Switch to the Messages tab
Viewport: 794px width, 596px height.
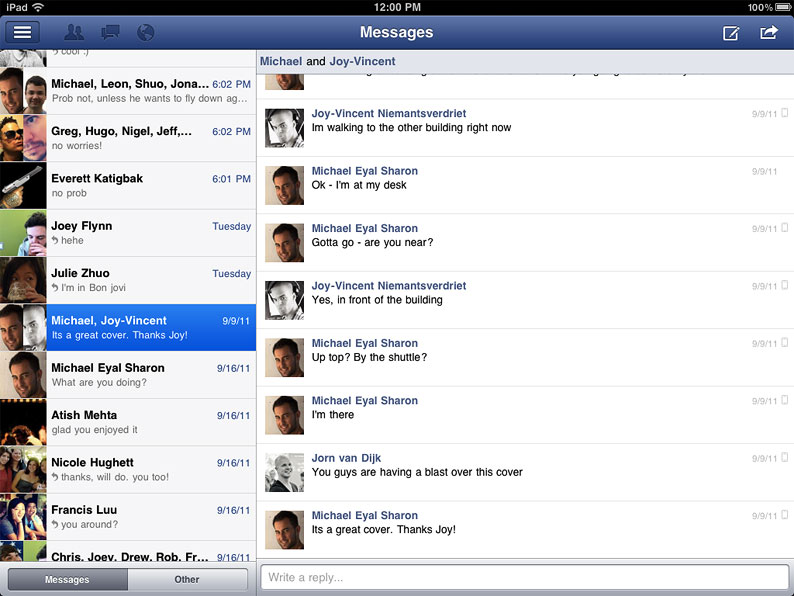68,580
